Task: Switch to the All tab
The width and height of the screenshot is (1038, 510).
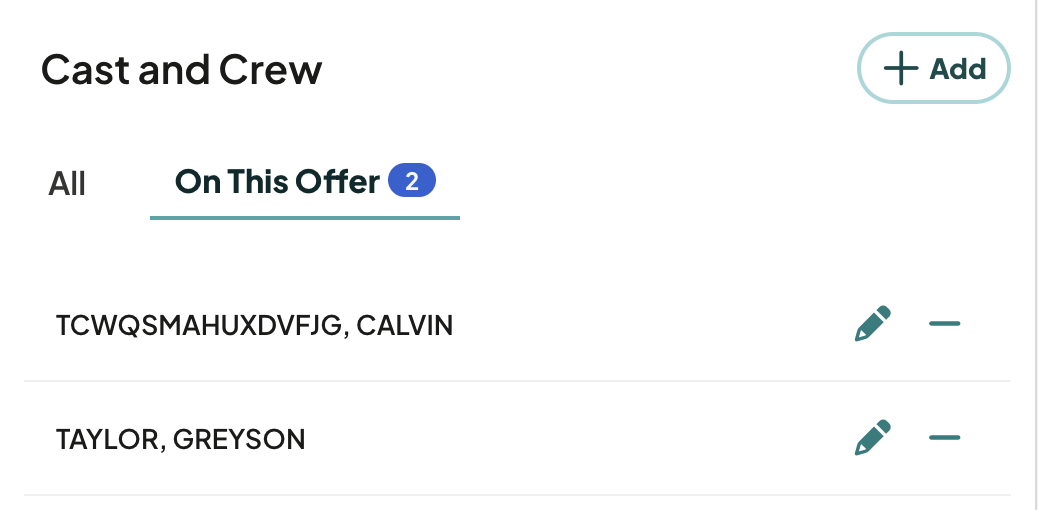Action: (x=67, y=183)
